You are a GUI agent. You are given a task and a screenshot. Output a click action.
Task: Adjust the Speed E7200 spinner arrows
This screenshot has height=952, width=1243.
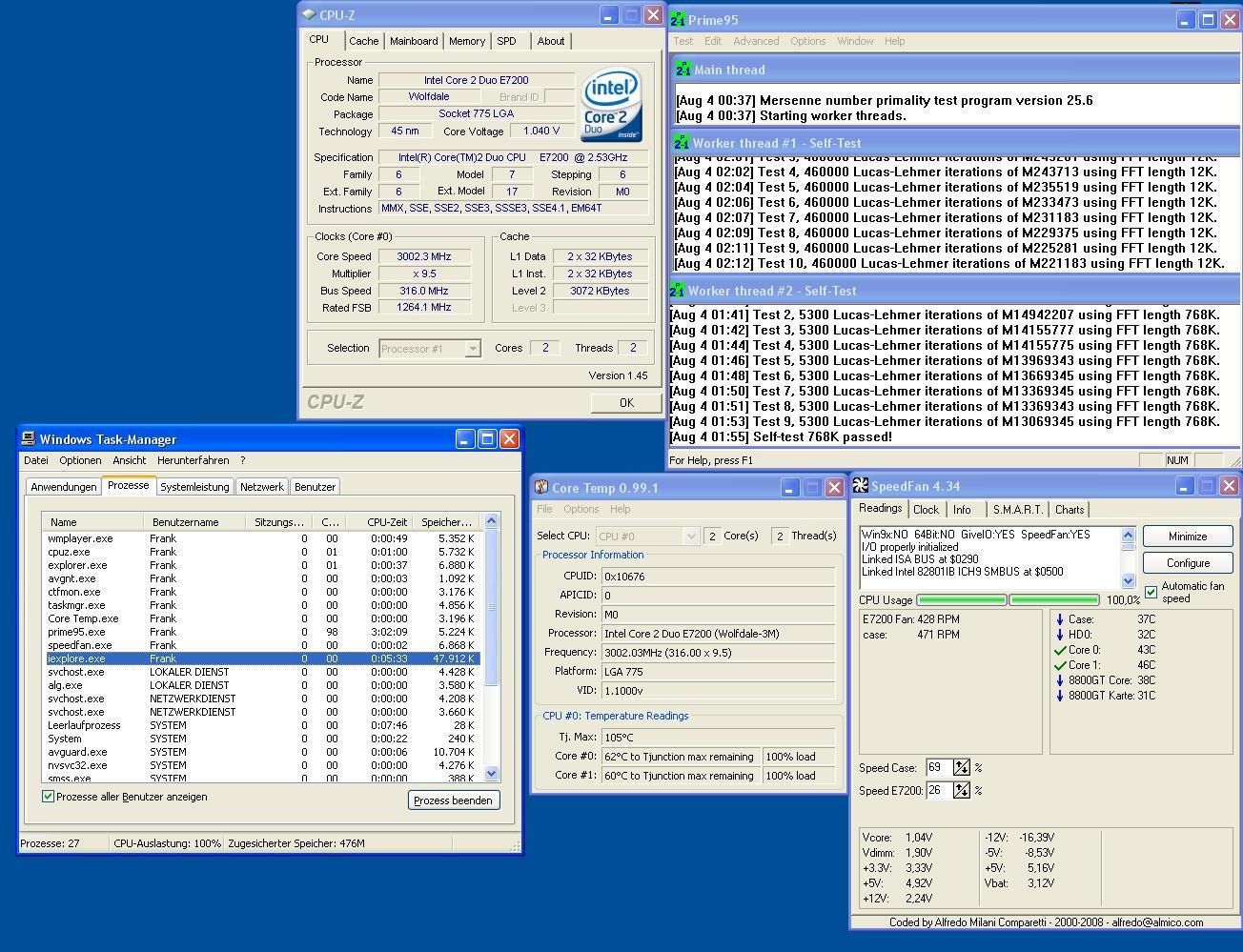pos(961,790)
